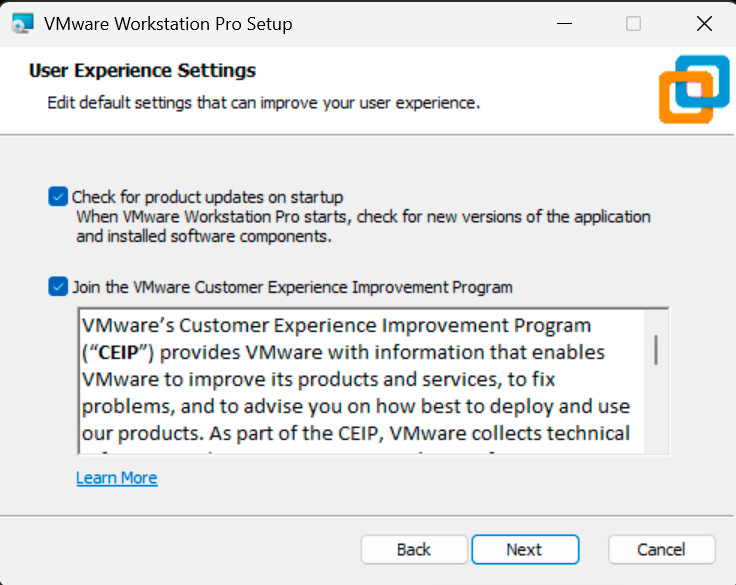
Task: Click inside the CEIP description text box
Action: [x=360, y=380]
